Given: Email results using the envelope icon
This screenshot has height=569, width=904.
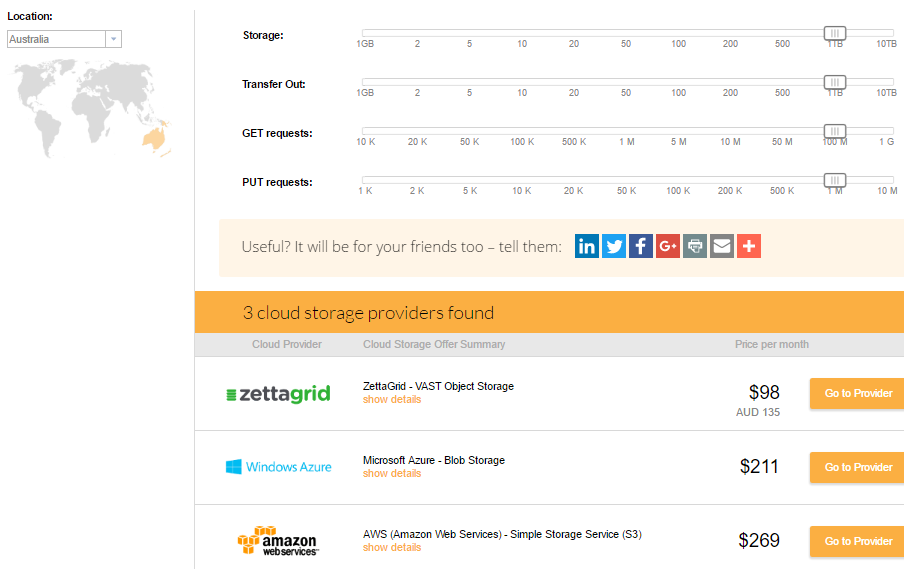Looking at the screenshot, I should point(722,246).
